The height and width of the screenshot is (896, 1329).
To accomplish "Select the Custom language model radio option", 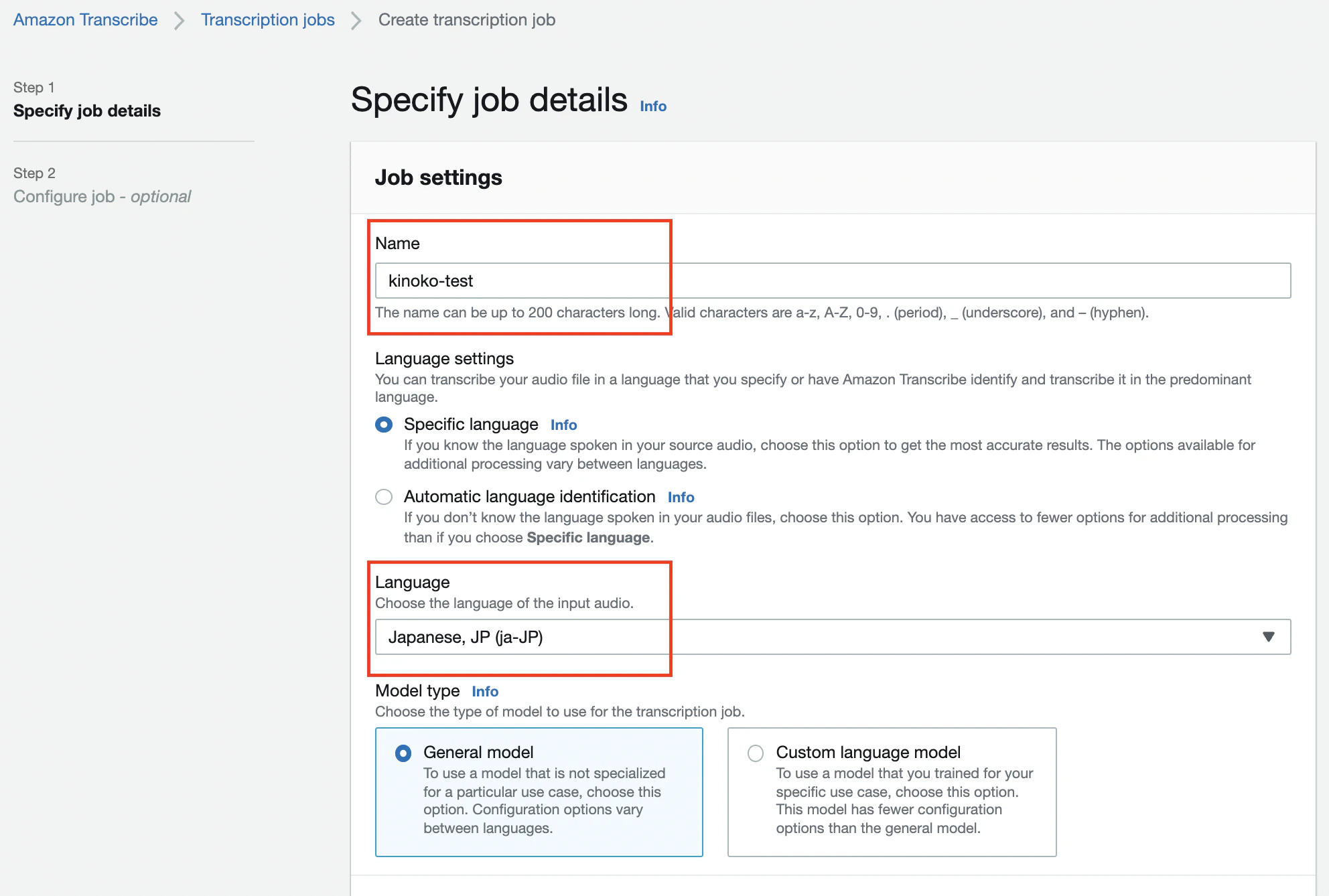I will click(x=756, y=753).
